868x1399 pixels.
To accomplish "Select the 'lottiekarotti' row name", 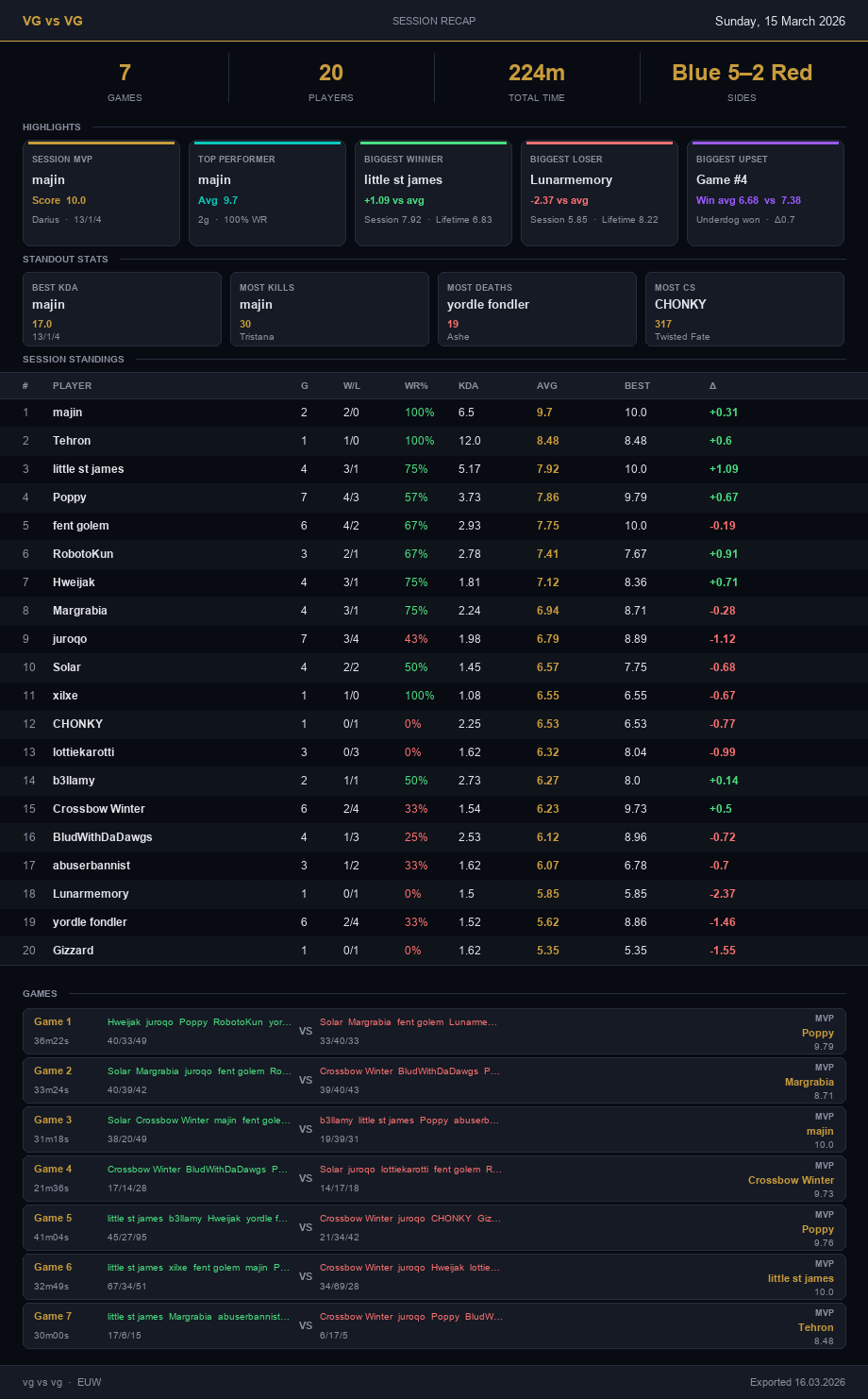I will [x=83, y=752].
